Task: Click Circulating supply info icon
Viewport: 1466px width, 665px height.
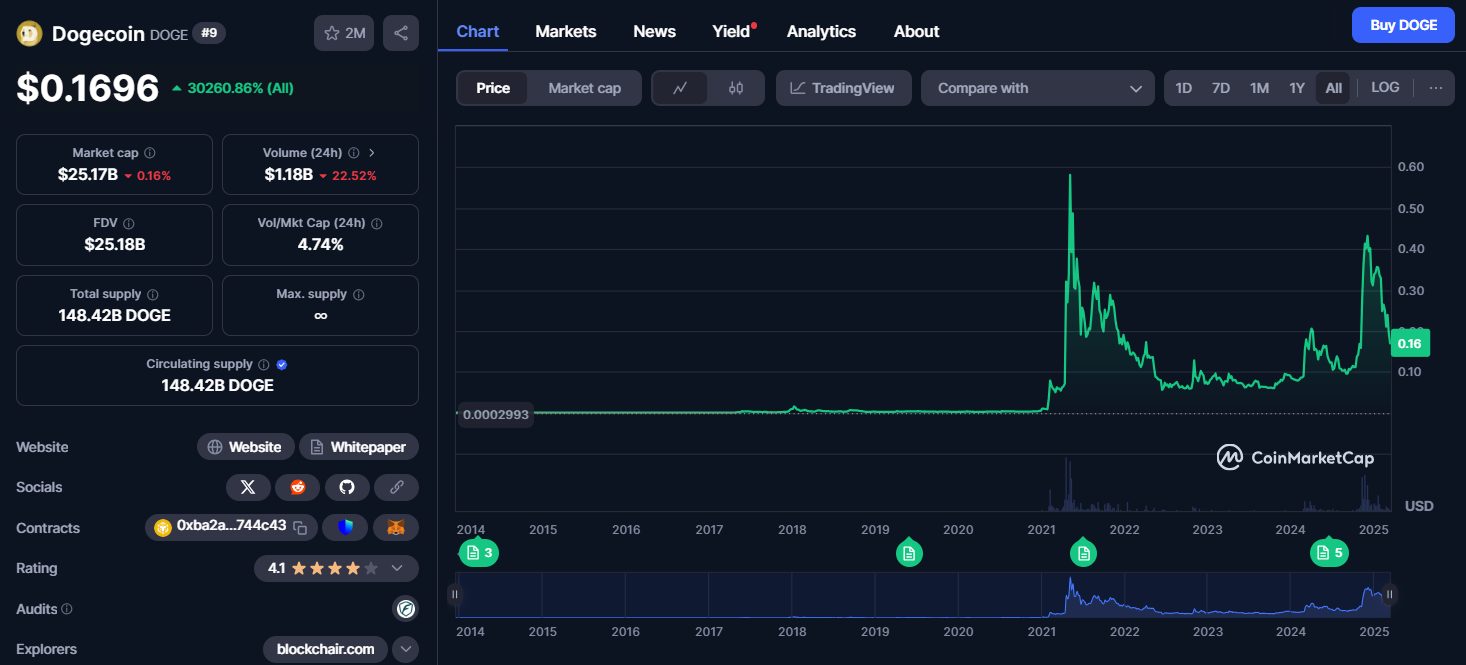Action: tap(264, 365)
